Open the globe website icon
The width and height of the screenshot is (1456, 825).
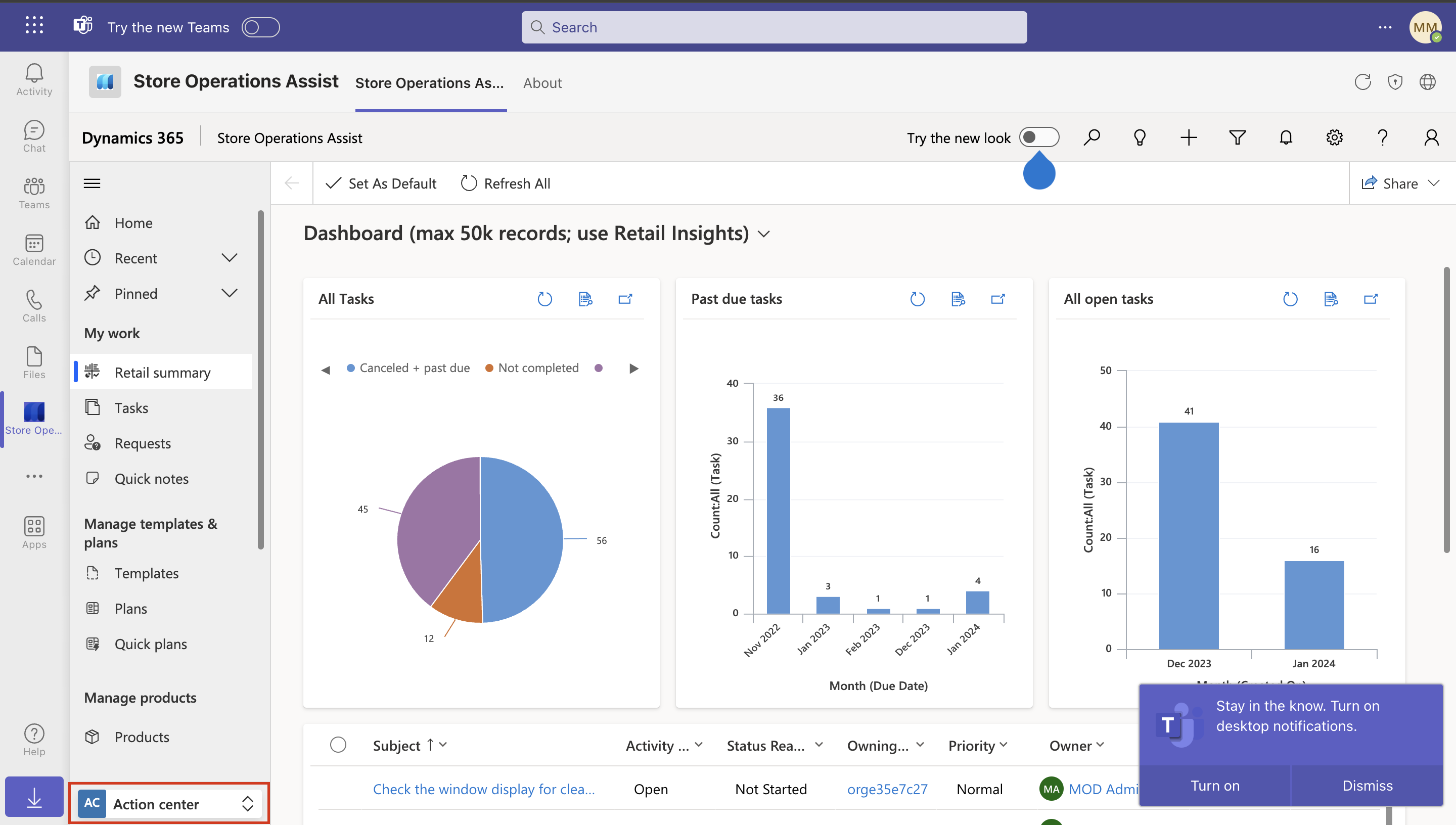click(1427, 82)
